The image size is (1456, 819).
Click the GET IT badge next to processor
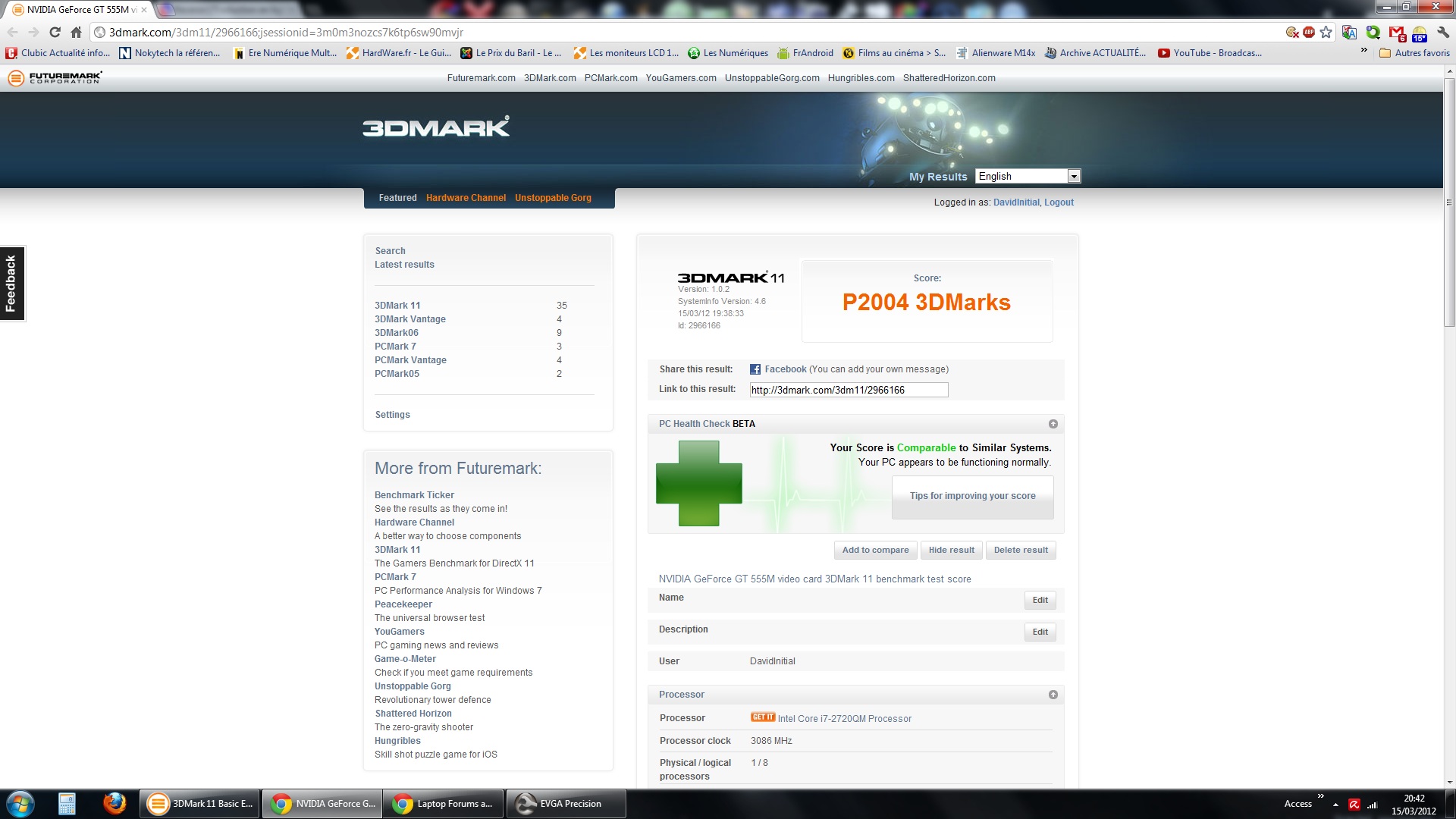pyautogui.click(x=763, y=717)
